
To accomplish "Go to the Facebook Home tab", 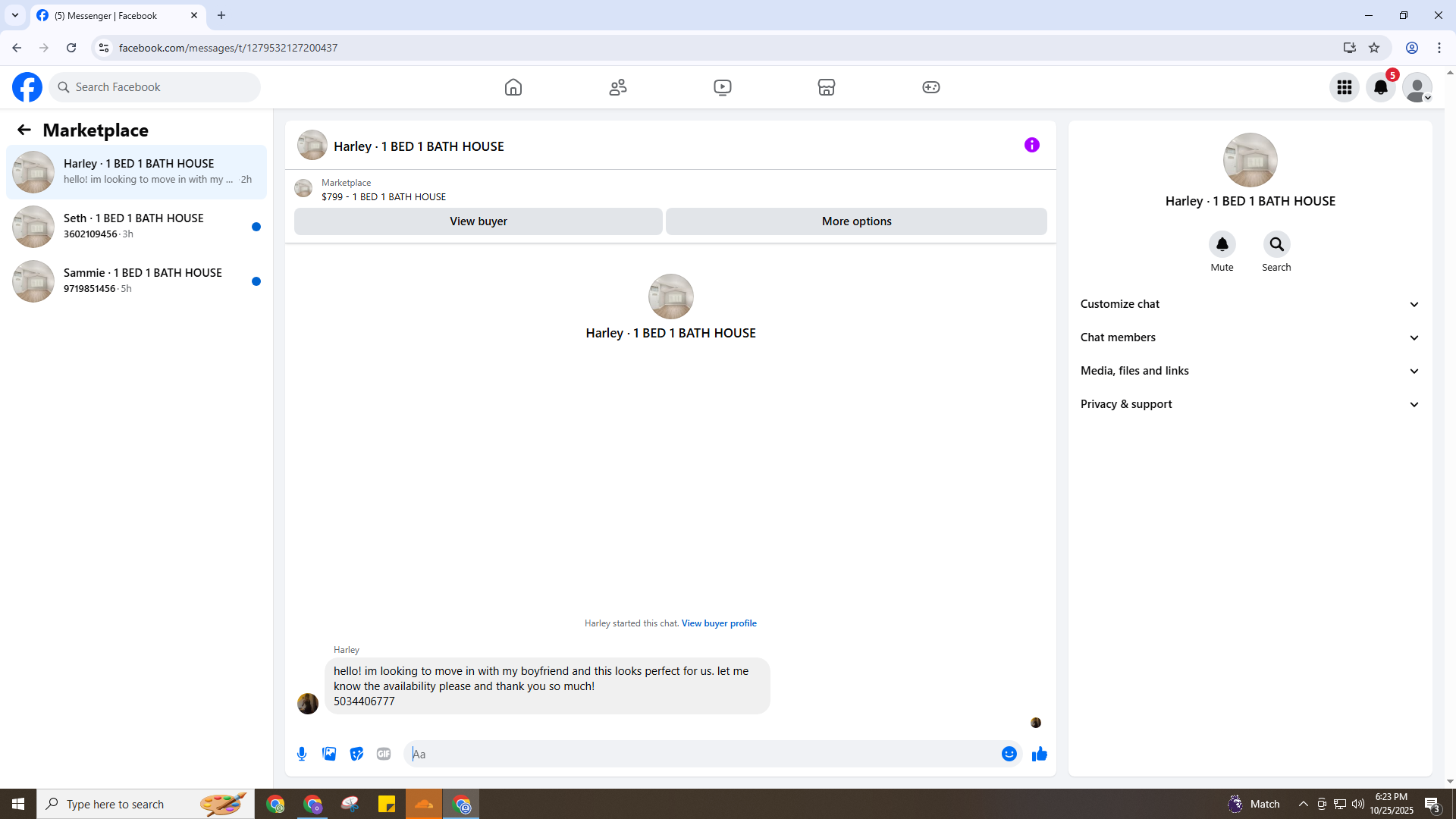I will (x=513, y=87).
